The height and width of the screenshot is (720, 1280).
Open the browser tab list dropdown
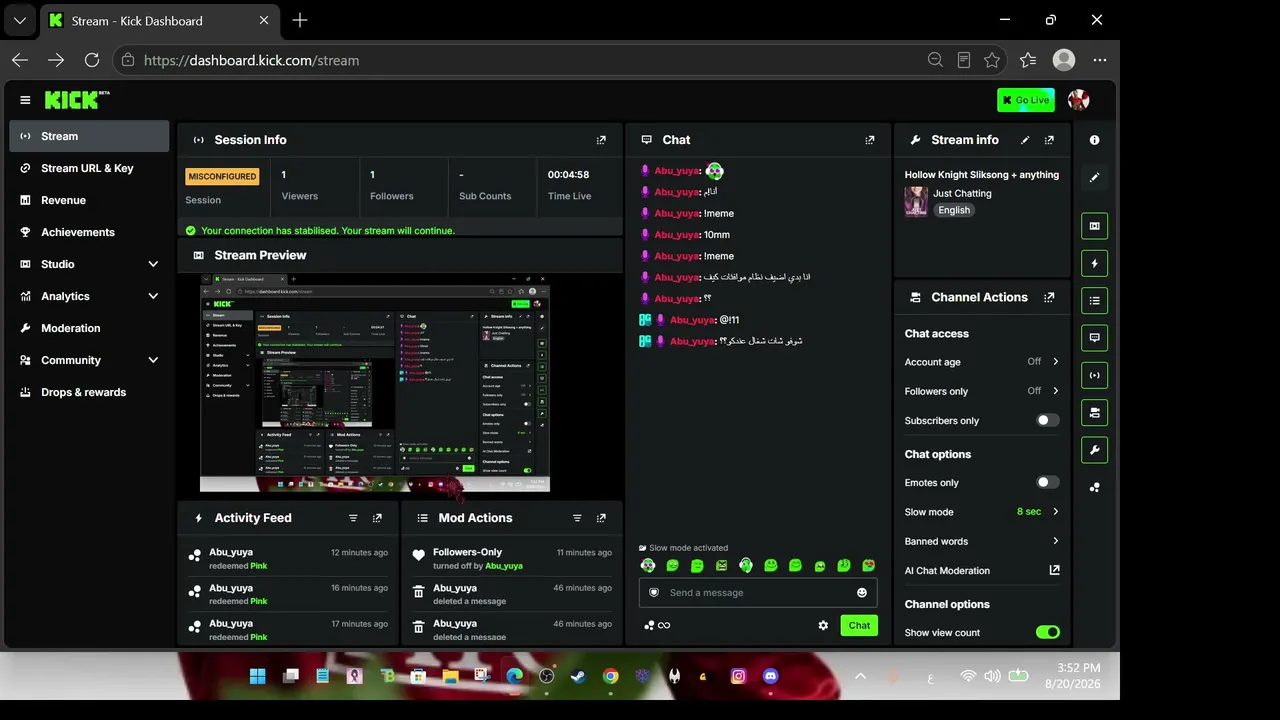point(20,20)
